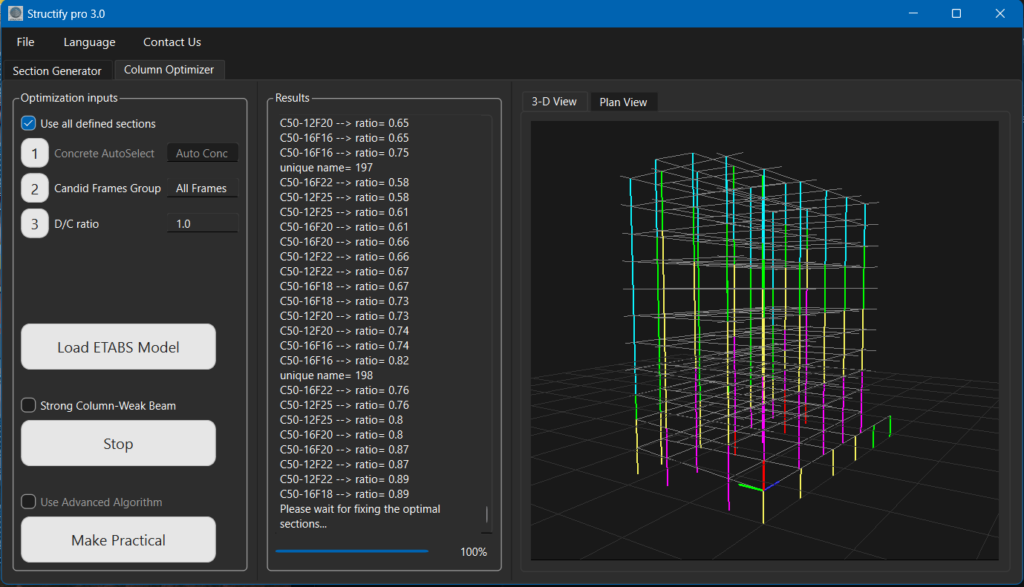Switch to the Plan View tab
Viewport: 1024px width, 587px height.
pyautogui.click(x=623, y=102)
